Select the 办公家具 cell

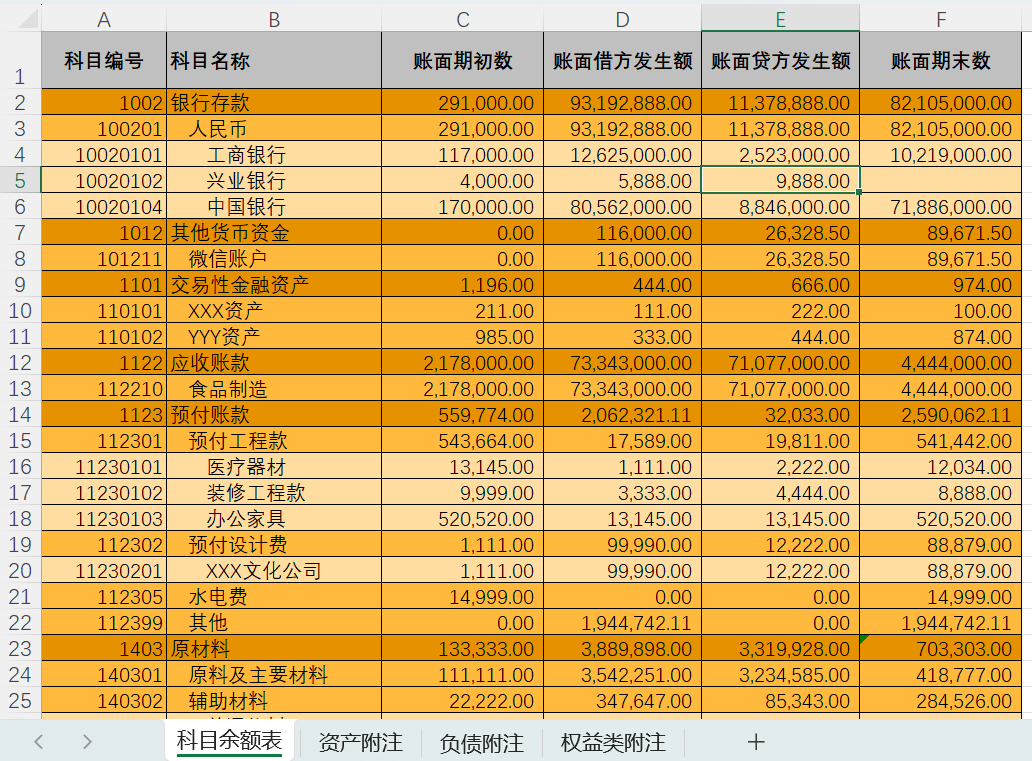click(274, 519)
